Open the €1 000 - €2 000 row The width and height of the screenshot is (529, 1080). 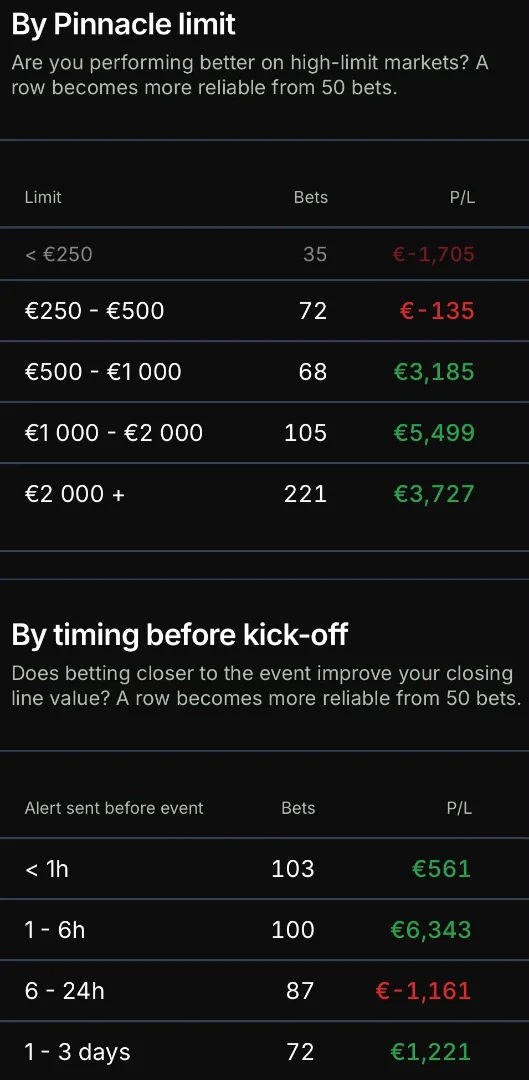click(x=264, y=433)
